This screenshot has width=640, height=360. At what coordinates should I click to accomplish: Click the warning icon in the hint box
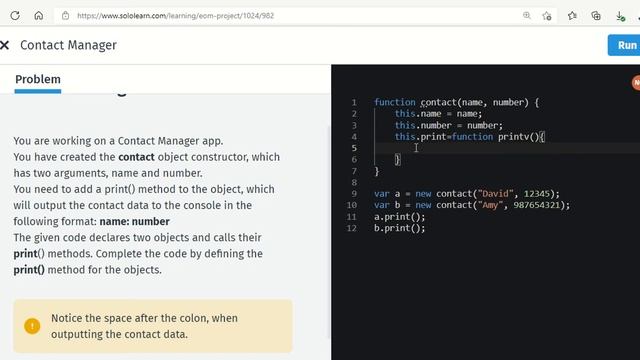(x=32, y=326)
